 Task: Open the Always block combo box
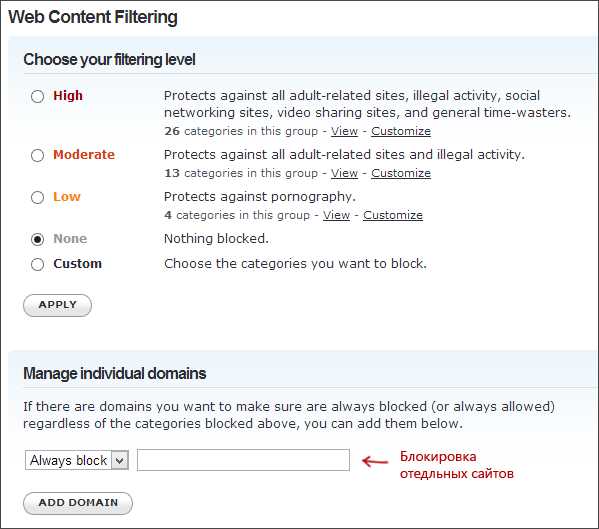click(x=77, y=460)
